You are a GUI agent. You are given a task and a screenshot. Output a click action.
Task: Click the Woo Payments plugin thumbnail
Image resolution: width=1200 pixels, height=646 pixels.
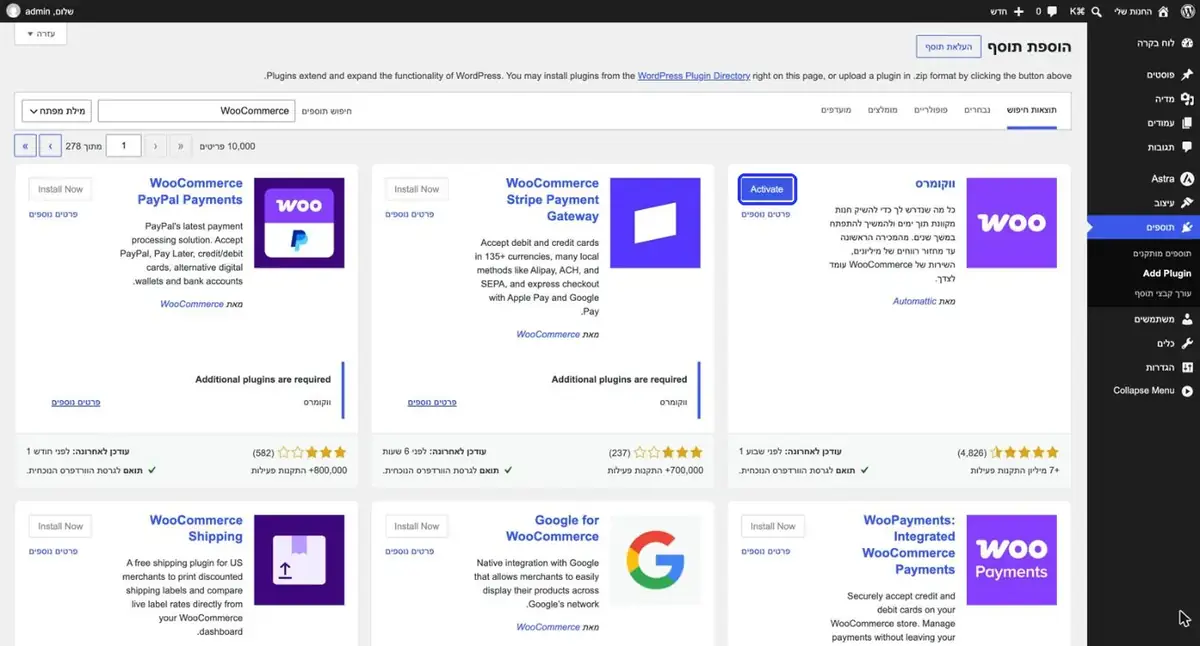1011,560
